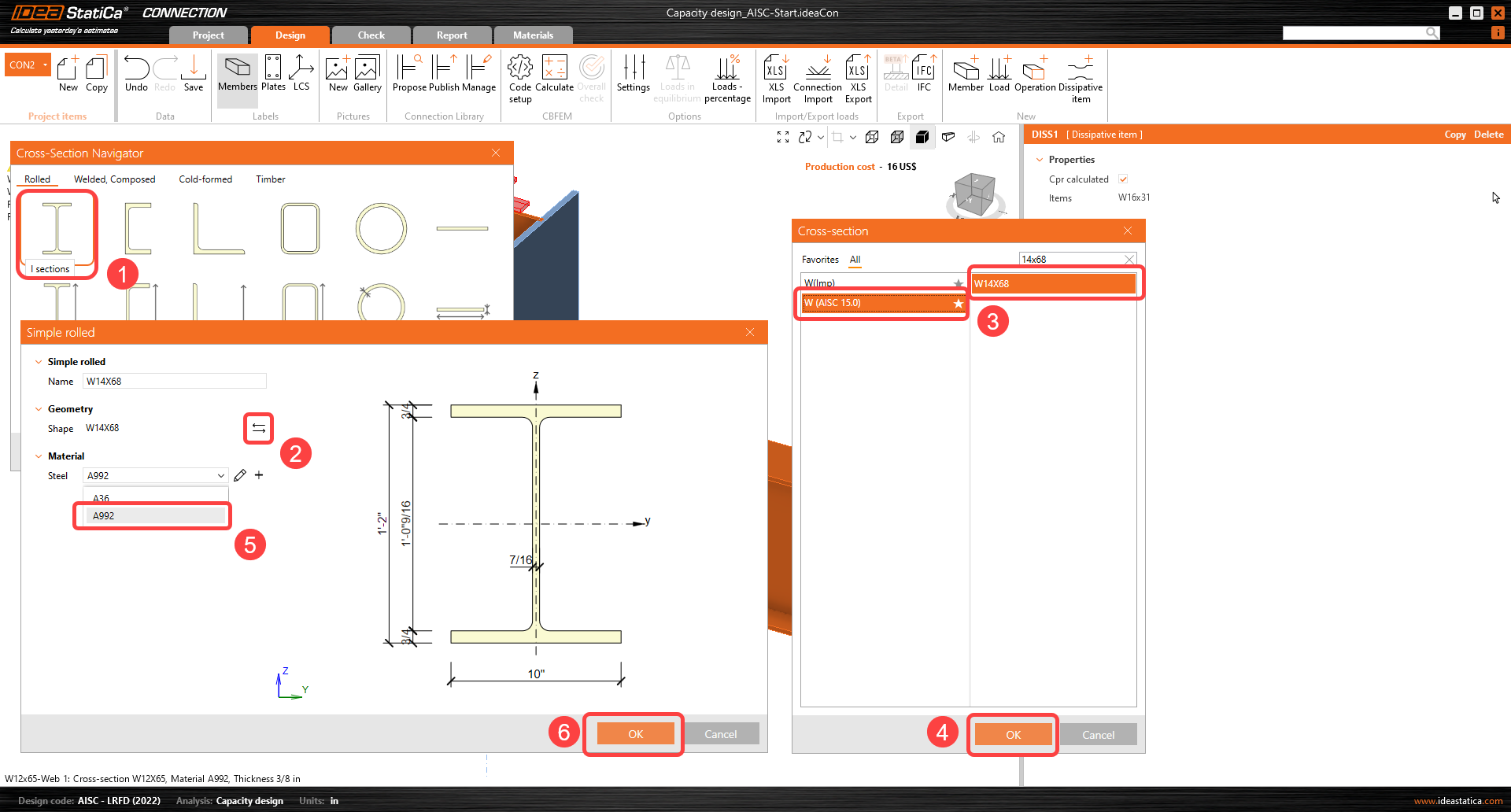This screenshot has width=1511, height=812.
Task: Toggle the Cpr calculated checkbox
Action: [1123, 179]
